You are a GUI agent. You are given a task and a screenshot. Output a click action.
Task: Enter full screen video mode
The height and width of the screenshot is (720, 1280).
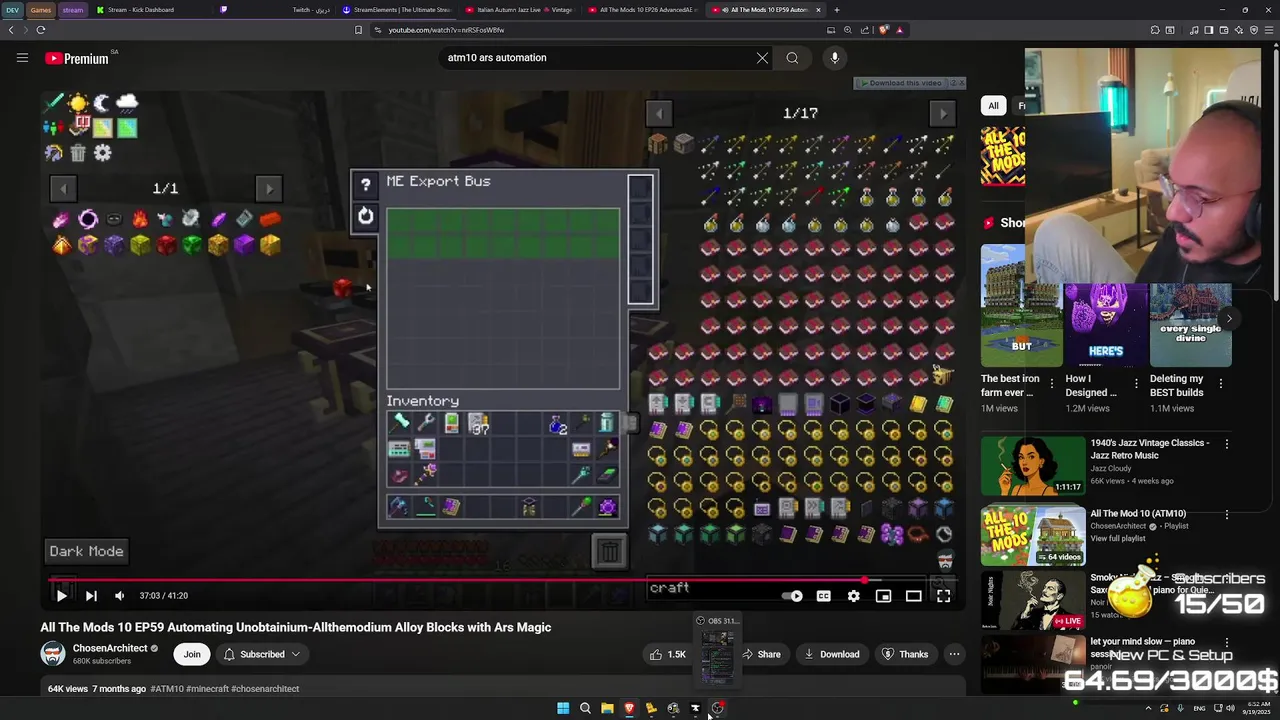tap(943, 596)
